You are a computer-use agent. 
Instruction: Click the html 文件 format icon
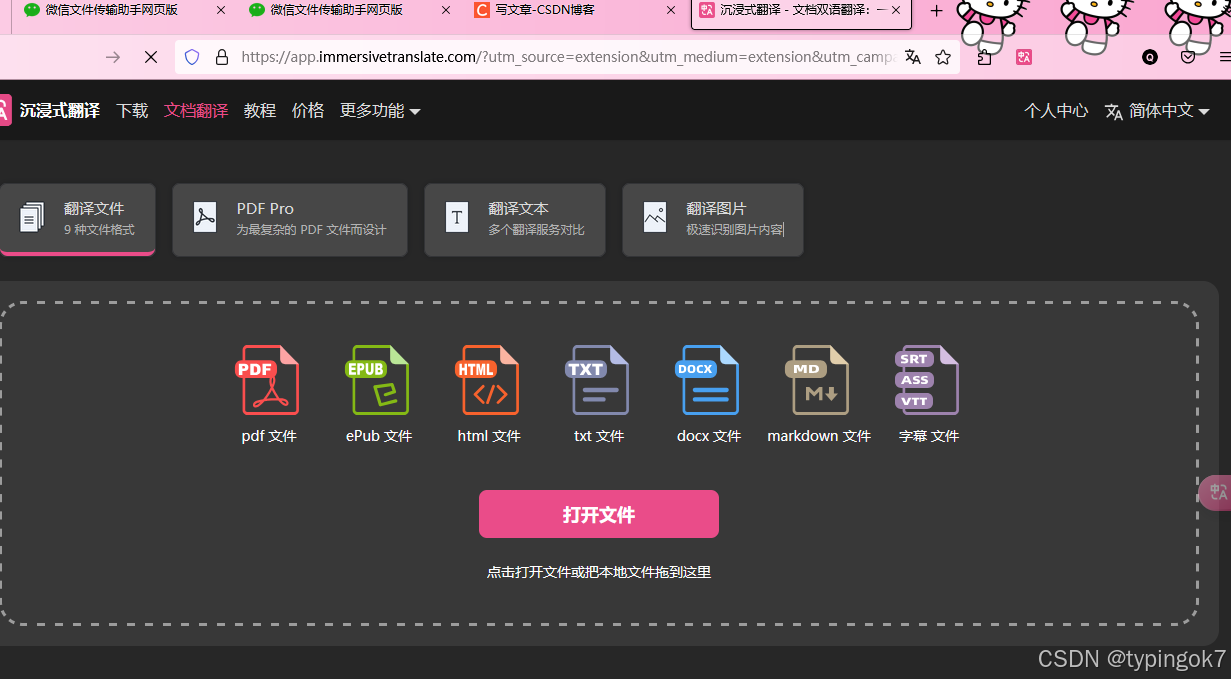point(488,380)
